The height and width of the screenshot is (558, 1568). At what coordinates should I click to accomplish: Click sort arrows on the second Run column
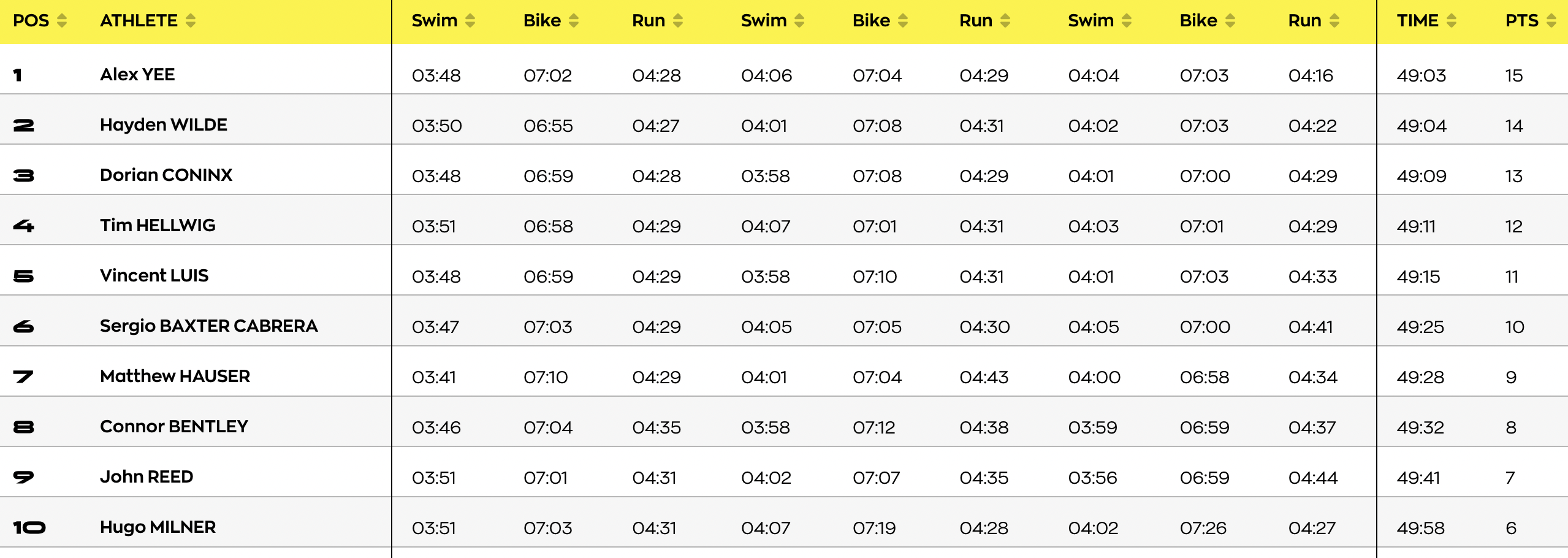tap(1005, 21)
